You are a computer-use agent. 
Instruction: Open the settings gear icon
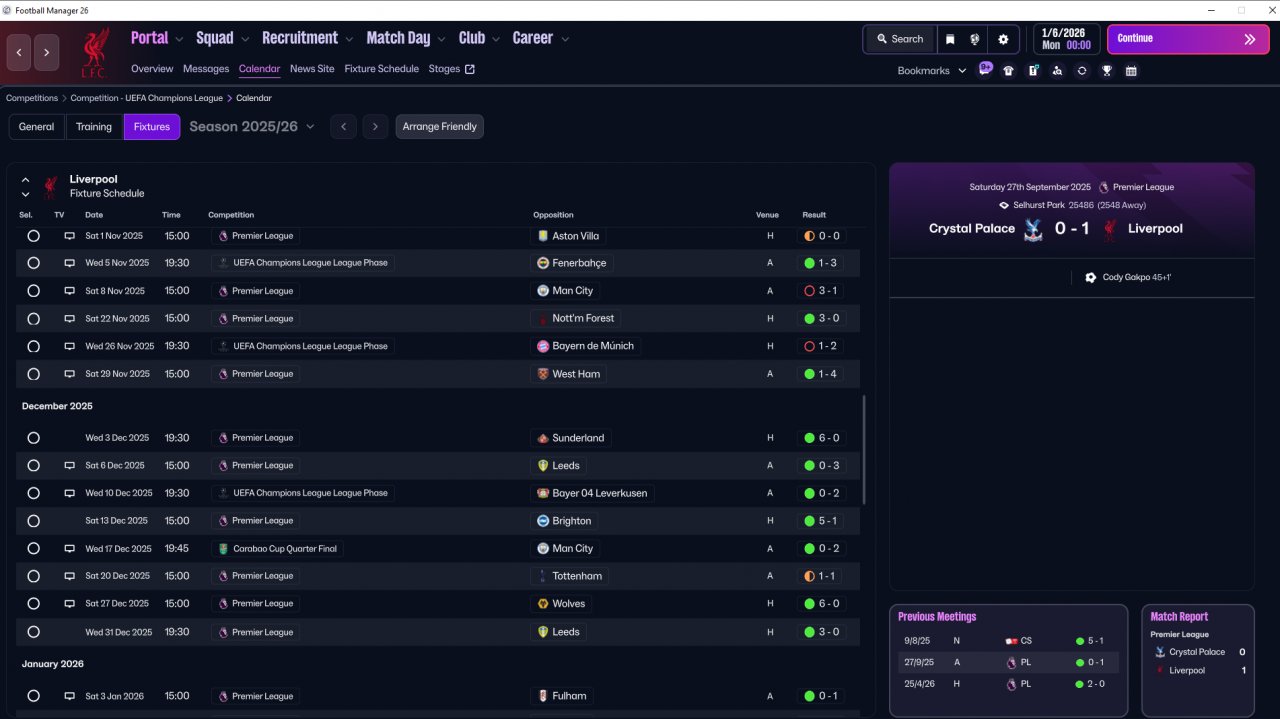click(1003, 39)
